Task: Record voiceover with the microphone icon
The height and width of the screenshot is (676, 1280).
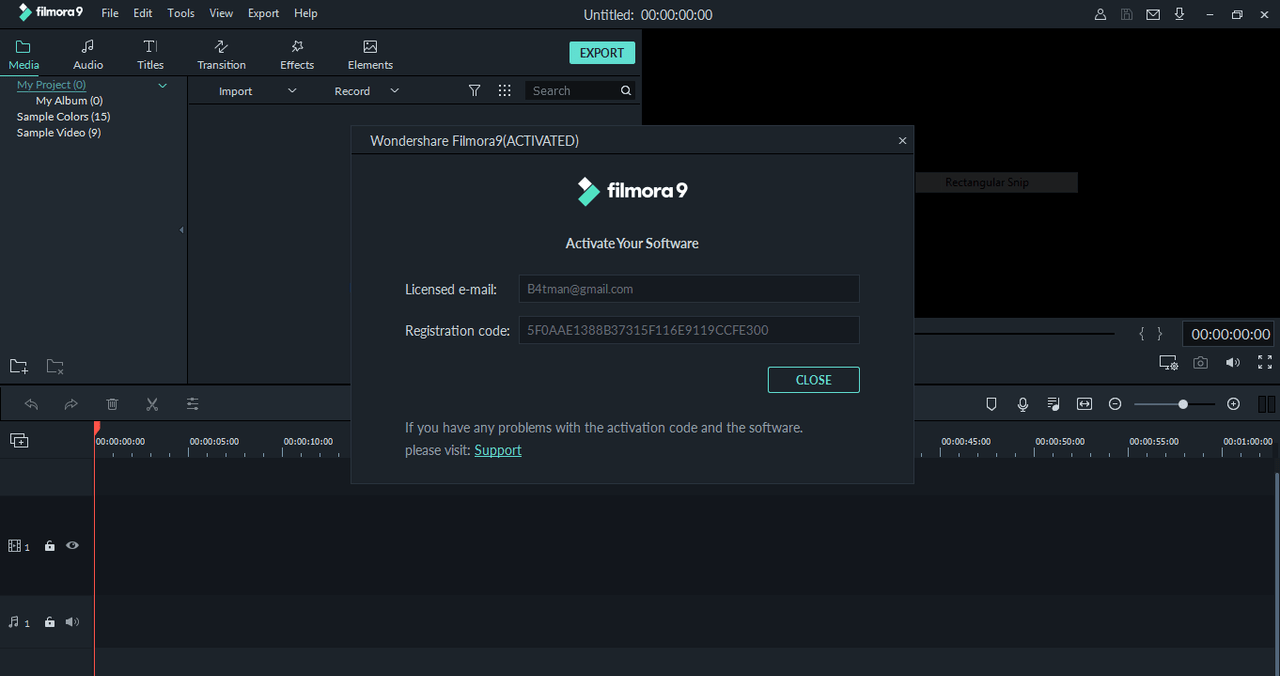Action: pos(1023,404)
